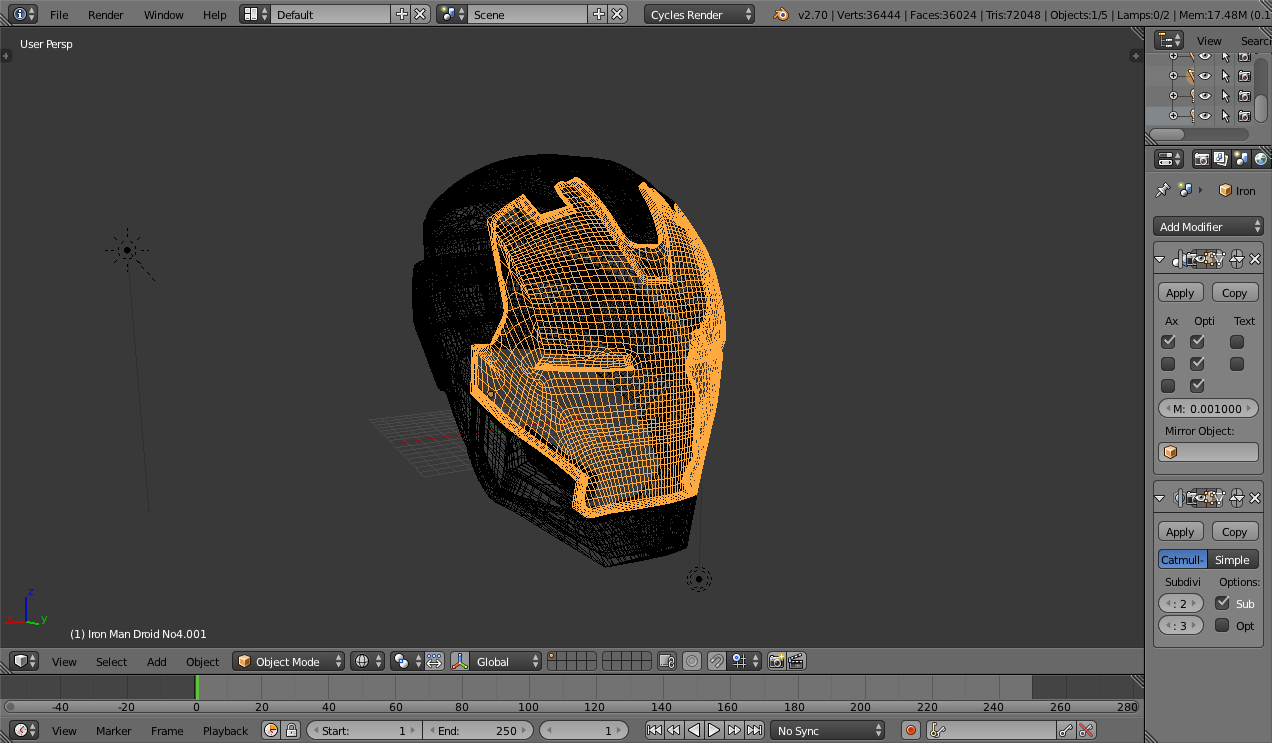Viewport: 1272px width, 743px height.
Task: Collapse the Subdivision Surface modifier panel
Action: 1160,498
